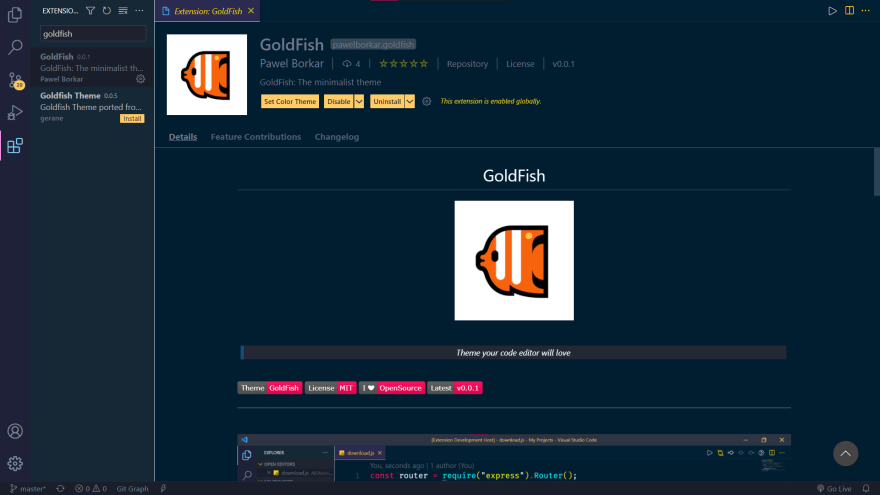Screen dimensions: 880x495
Task: Click the theme preview screenshot image
Action: tap(514, 457)
